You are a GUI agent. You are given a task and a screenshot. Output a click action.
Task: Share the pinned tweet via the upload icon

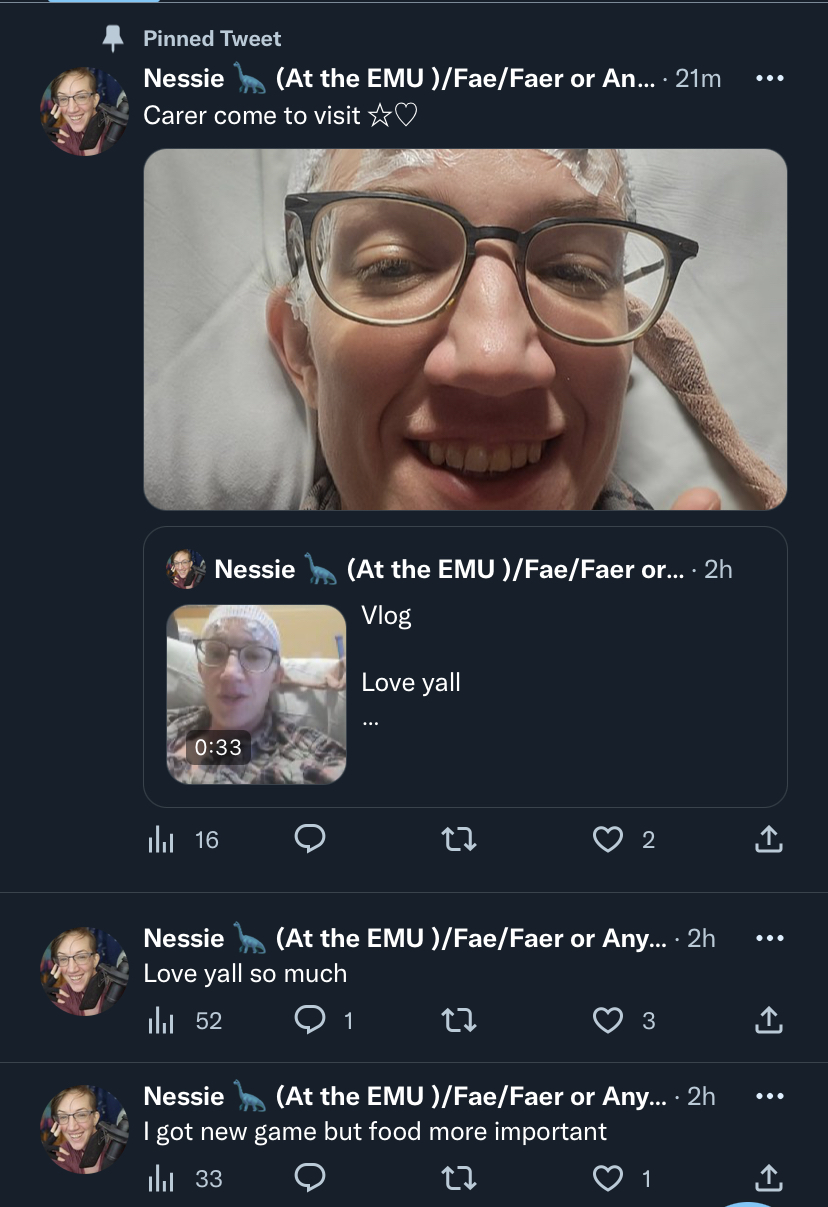(x=768, y=840)
